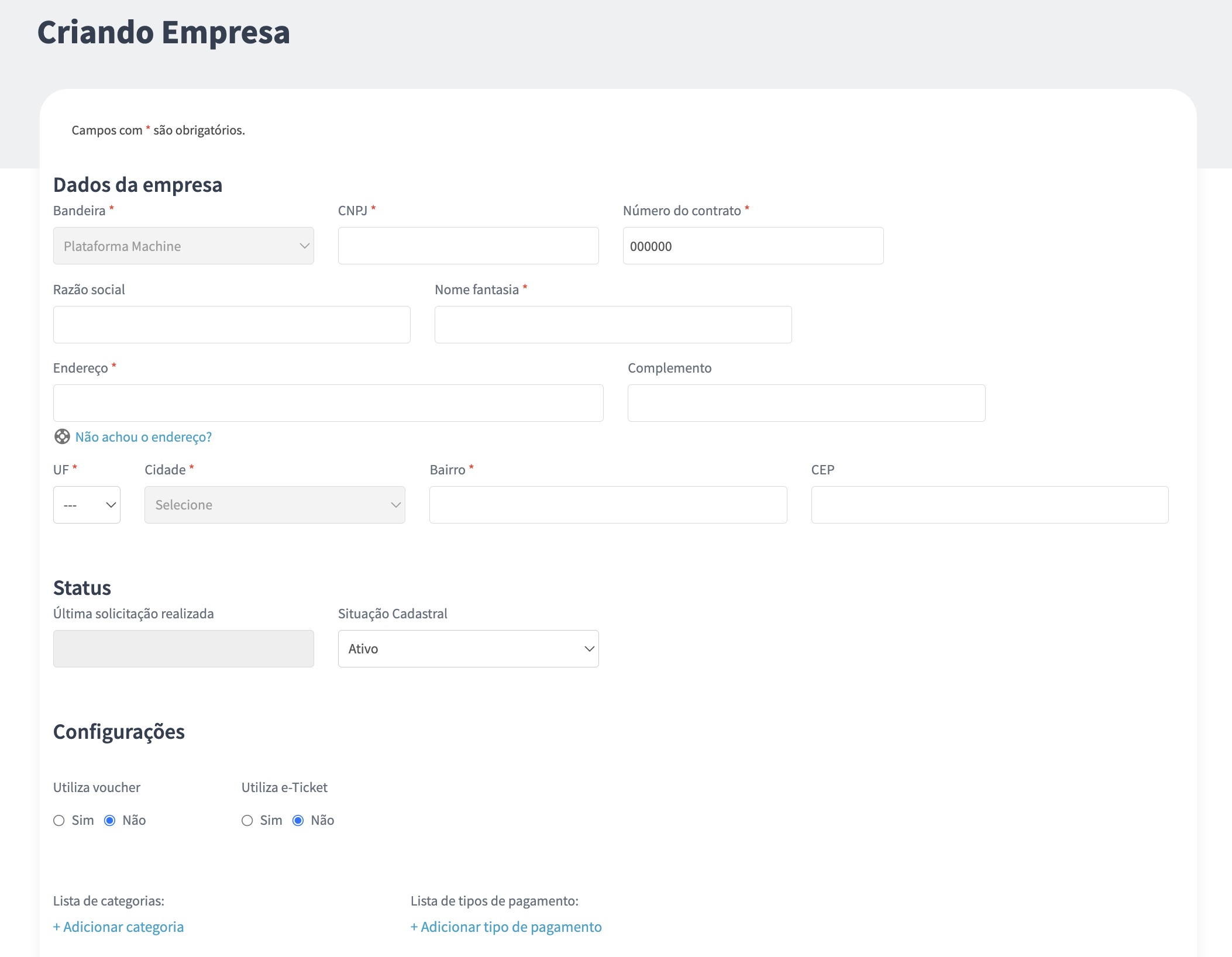The height and width of the screenshot is (957, 1232).
Task: Open the 'Não achou o endereço?' link
Action: click(x=143, y=437)
